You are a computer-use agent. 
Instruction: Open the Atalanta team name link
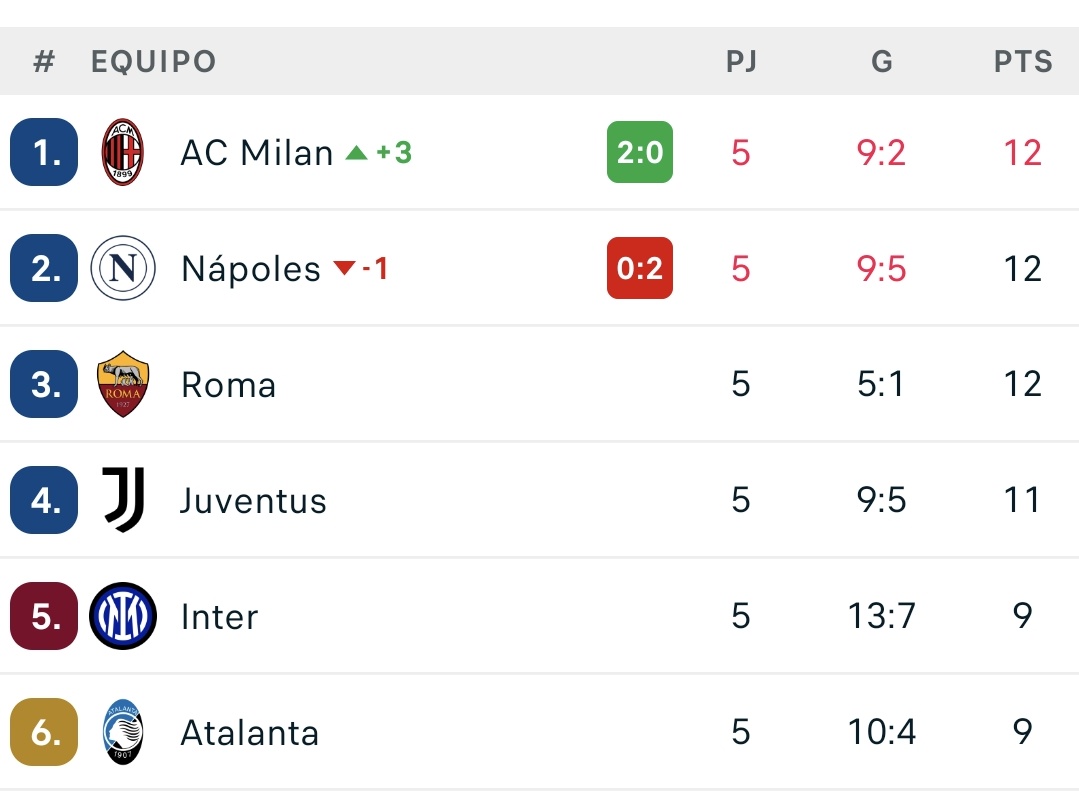click(250, 732)
